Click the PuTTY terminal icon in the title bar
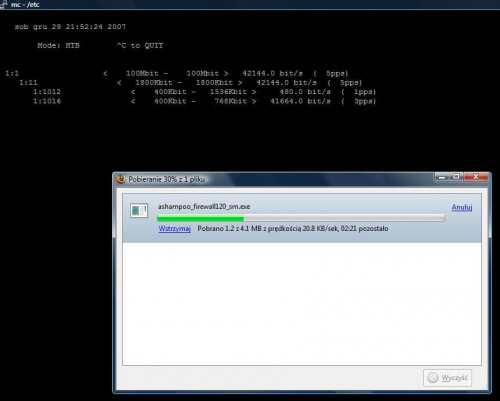 pos(4,4)
